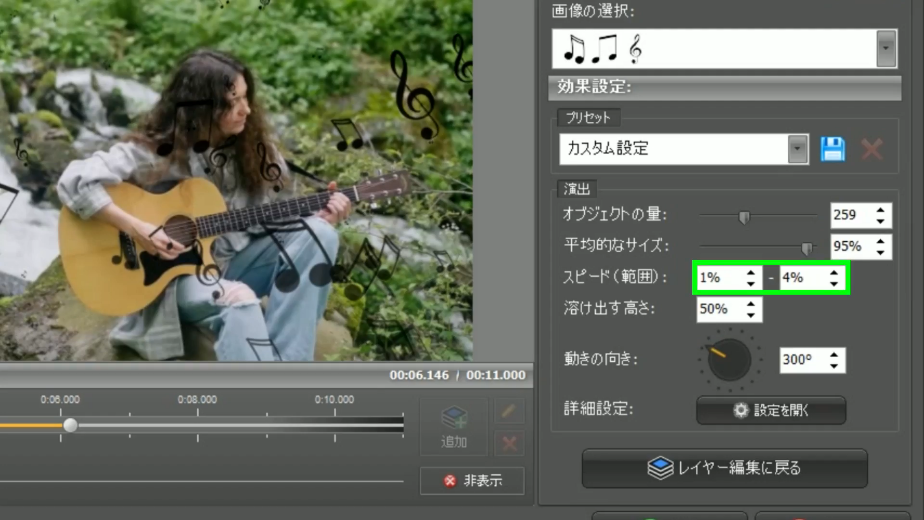Click the pencil edit icon beside 追加
This screenshot has width=924, height=520.
coord(509,411)
